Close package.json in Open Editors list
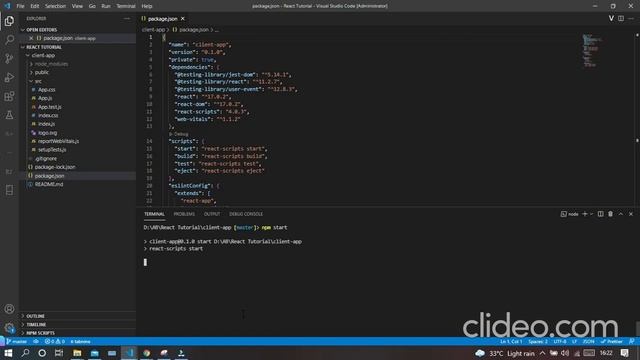Image resolution: width=640 pixels, height=360 pixels. point(31,38)
